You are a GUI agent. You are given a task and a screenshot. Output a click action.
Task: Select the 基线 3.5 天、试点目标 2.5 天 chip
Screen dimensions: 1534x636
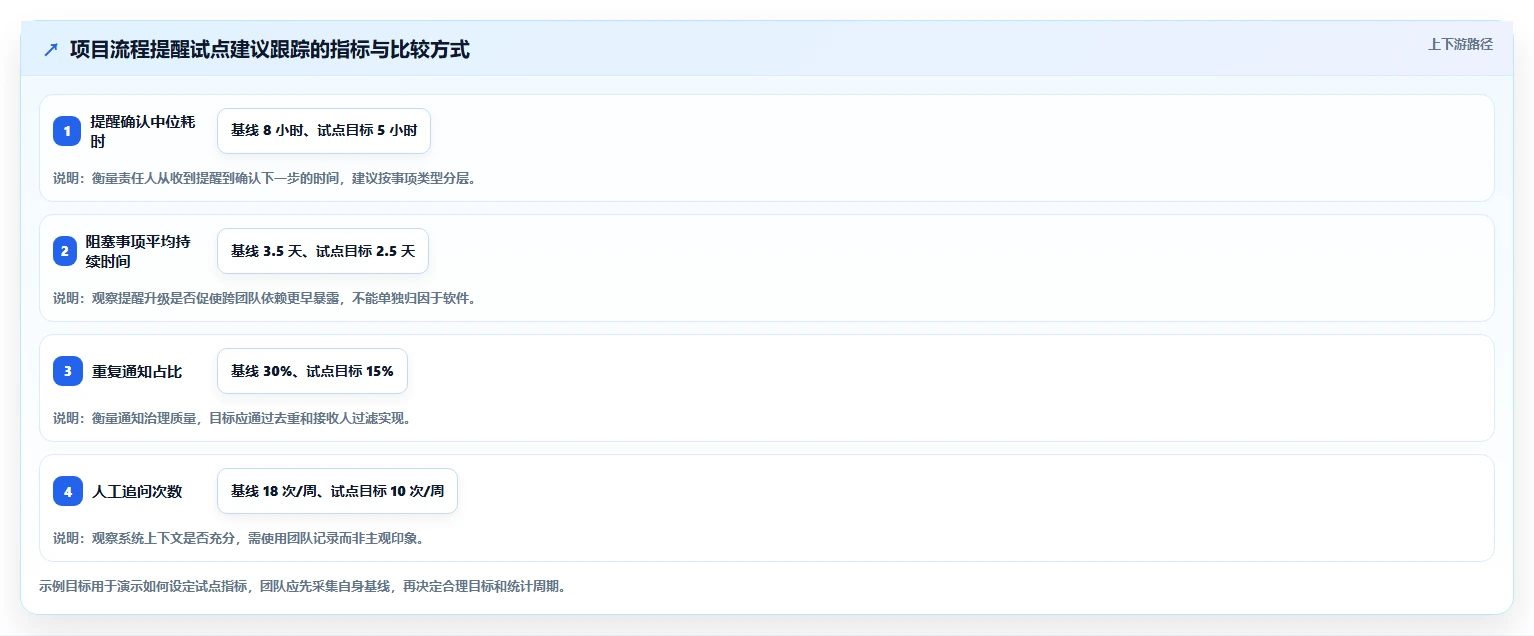(323, 251)
